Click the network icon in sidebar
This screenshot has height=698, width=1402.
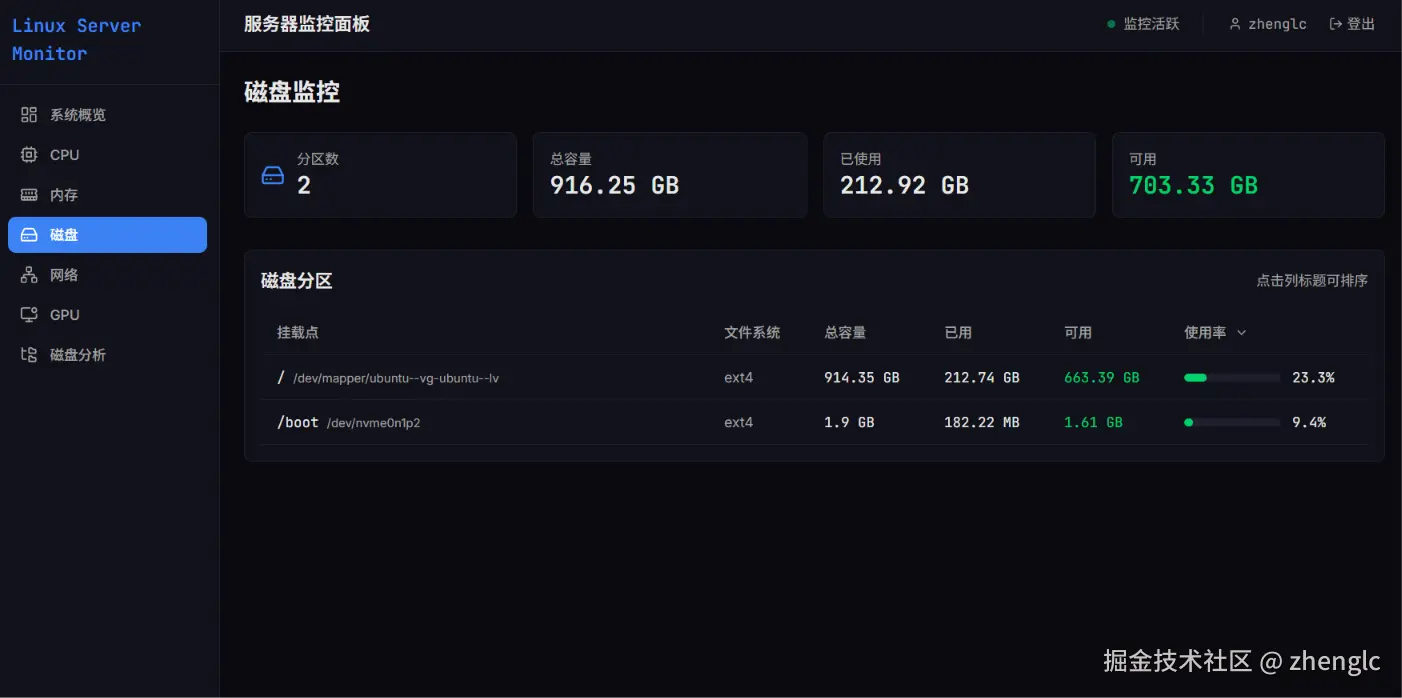(x=29, y=275)
